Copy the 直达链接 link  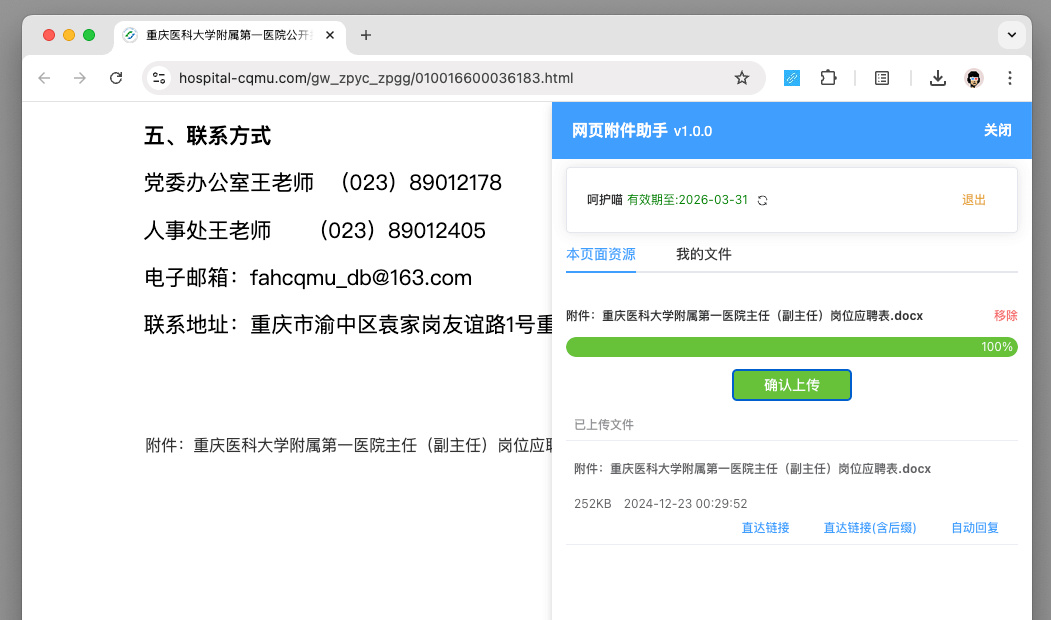765,528
